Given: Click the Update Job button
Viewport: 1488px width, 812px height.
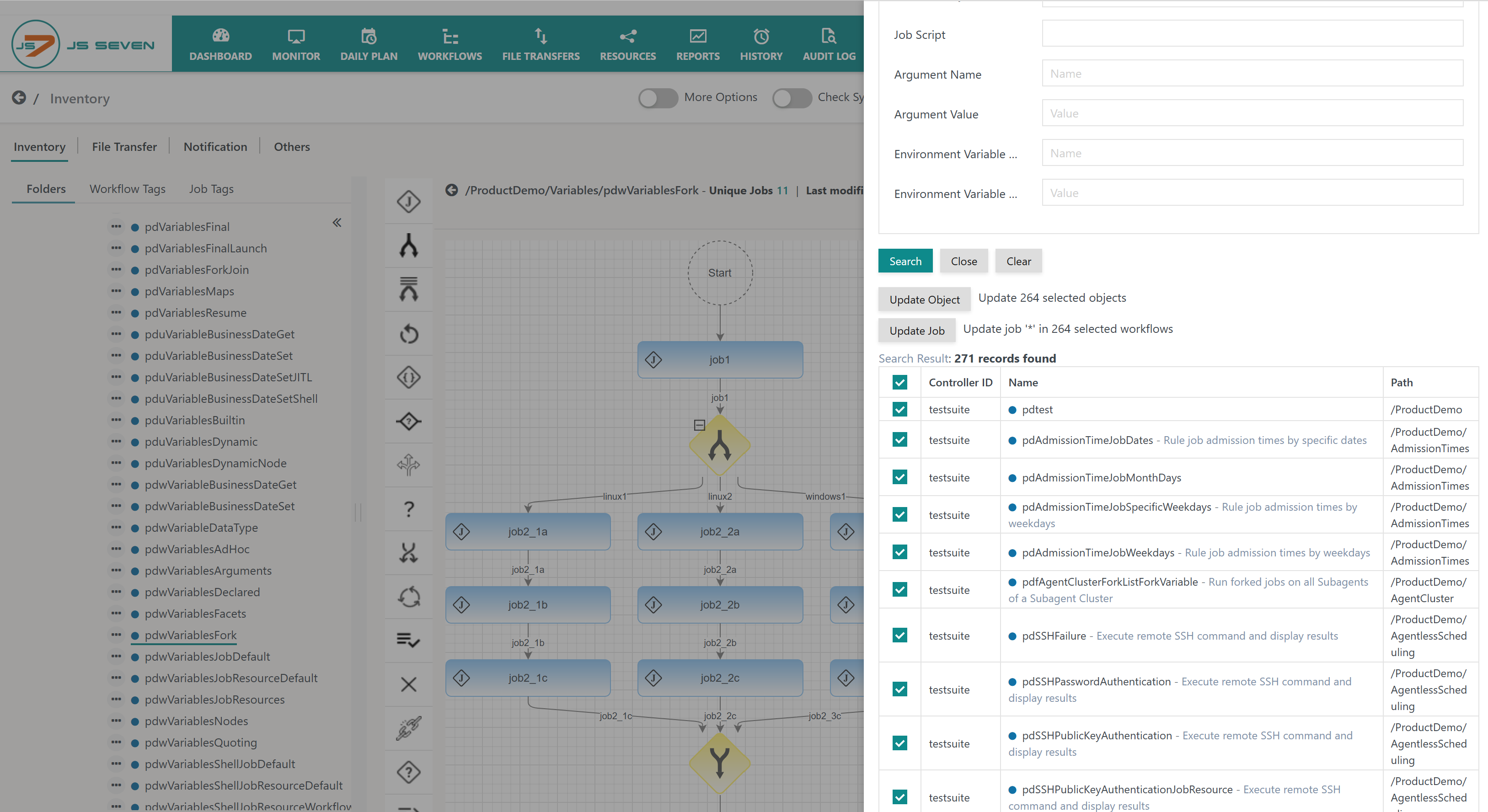Looking at the screenshot, I should point(917,331).
